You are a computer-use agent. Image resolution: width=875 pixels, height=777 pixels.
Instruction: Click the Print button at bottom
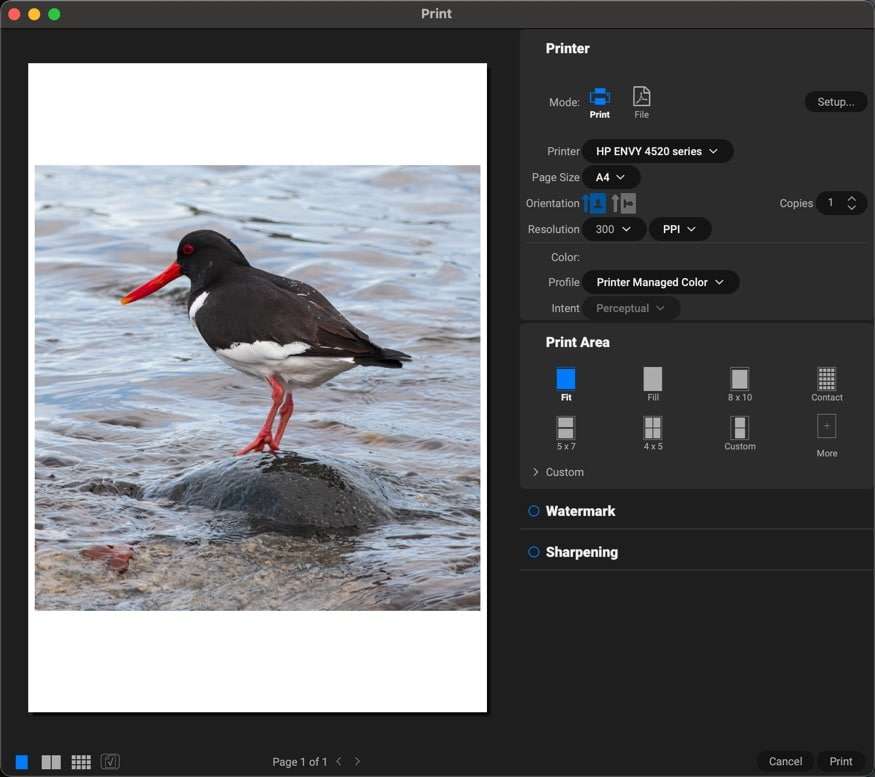[x=840, y=761]
